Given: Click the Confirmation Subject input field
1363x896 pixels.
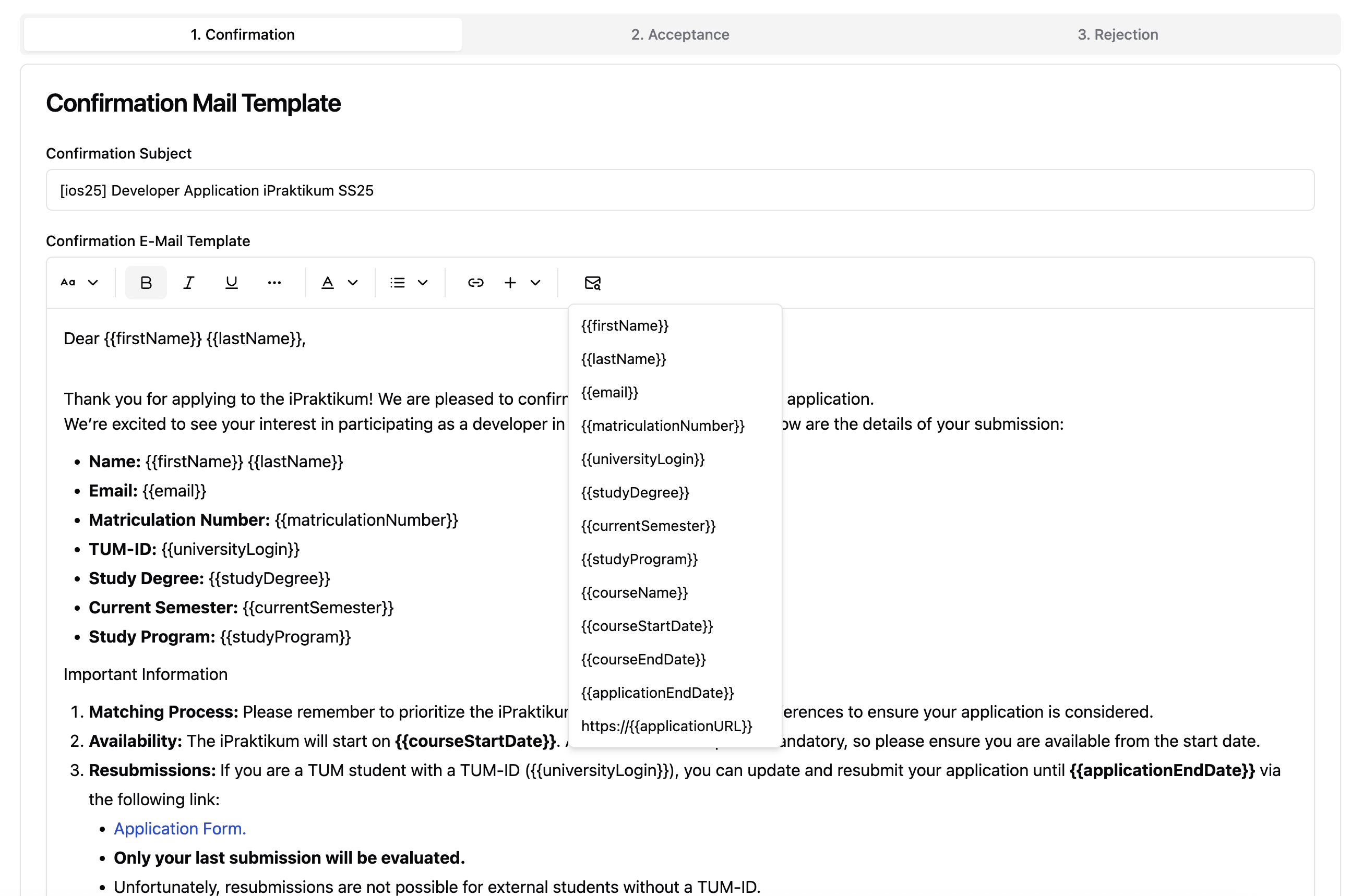Looking at the screenshot, I should click(680, 190).
